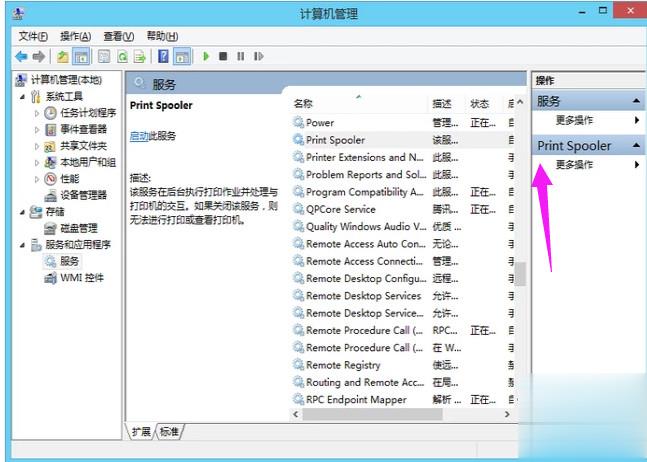Start the service with green play icon
647x462 pixels.
(x=206, y=56)
